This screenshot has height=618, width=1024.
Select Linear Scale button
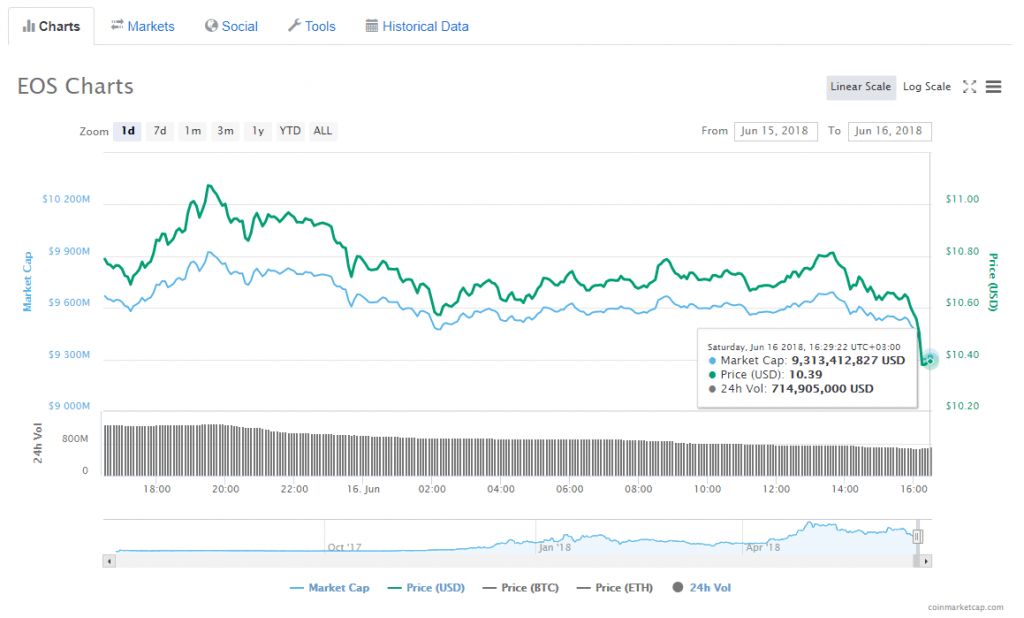click(860, 87)
